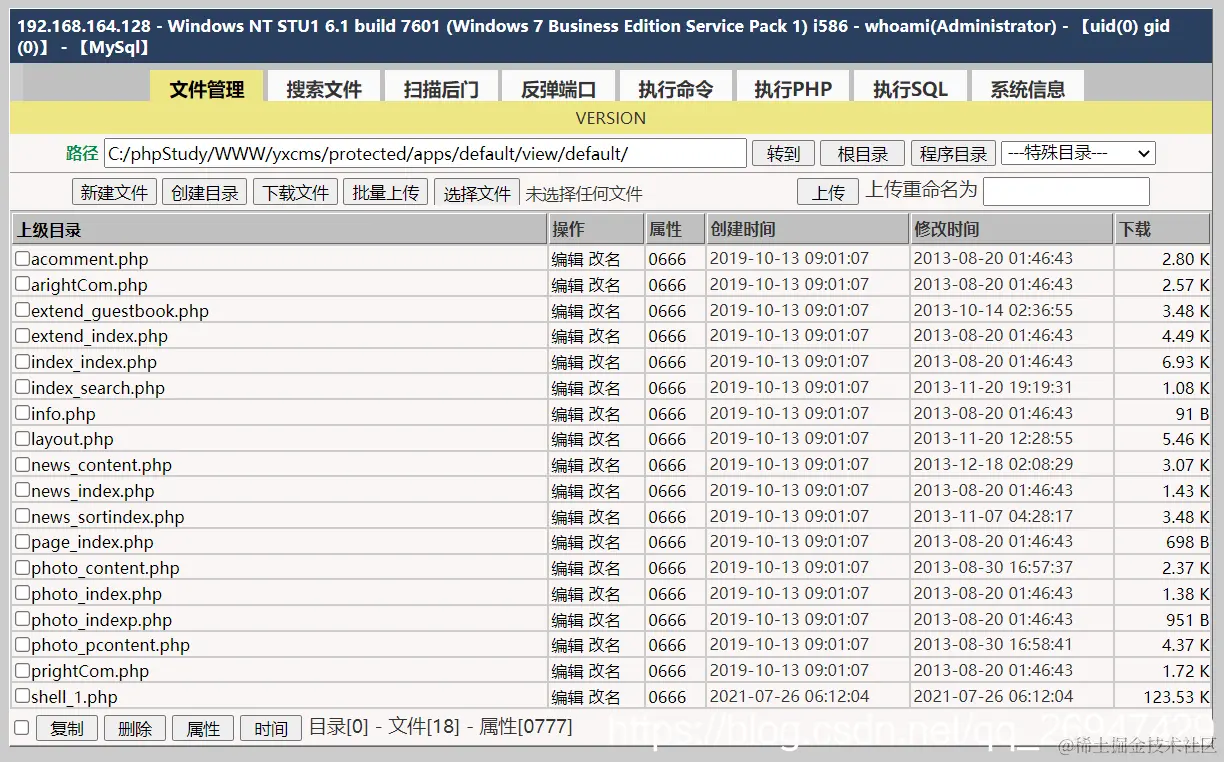Open the news_content.php file link
Viewport: 1224px width, 762px height.
click(101, 465)
